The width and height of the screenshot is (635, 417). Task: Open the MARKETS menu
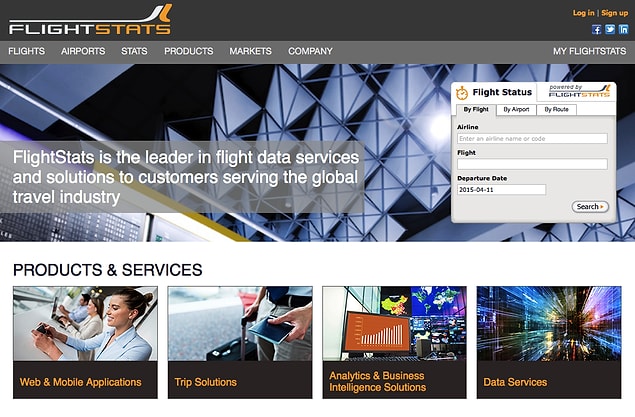click(251, 51)
